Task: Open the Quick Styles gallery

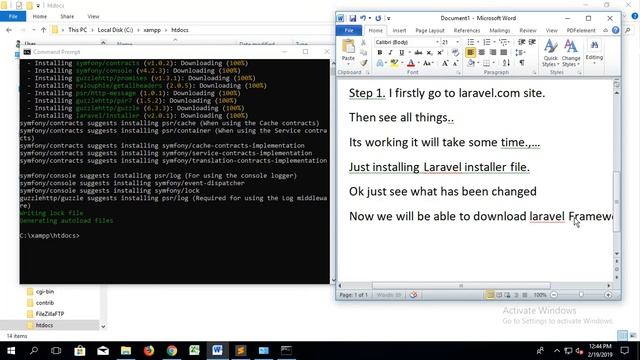Action: click(x=550, y=53)
